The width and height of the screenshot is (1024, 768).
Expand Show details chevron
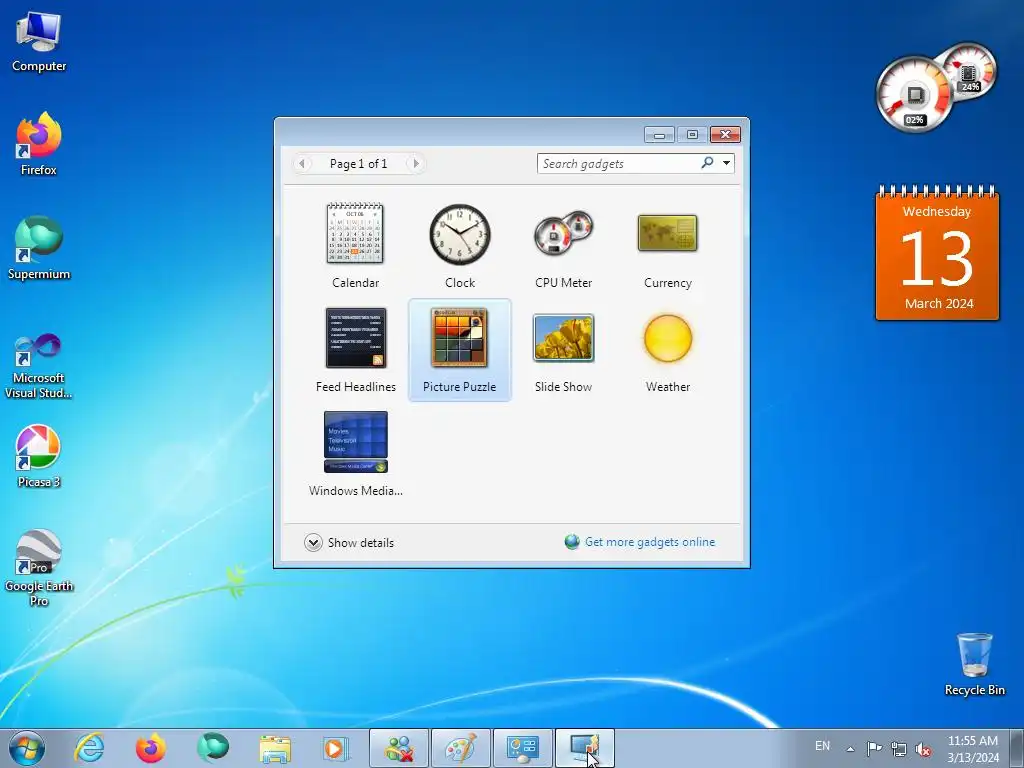coord(313,543)
